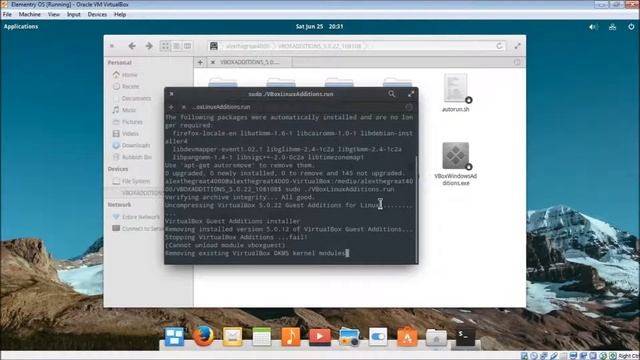
Task: Open the network indicator
Action: pos(612,27)
